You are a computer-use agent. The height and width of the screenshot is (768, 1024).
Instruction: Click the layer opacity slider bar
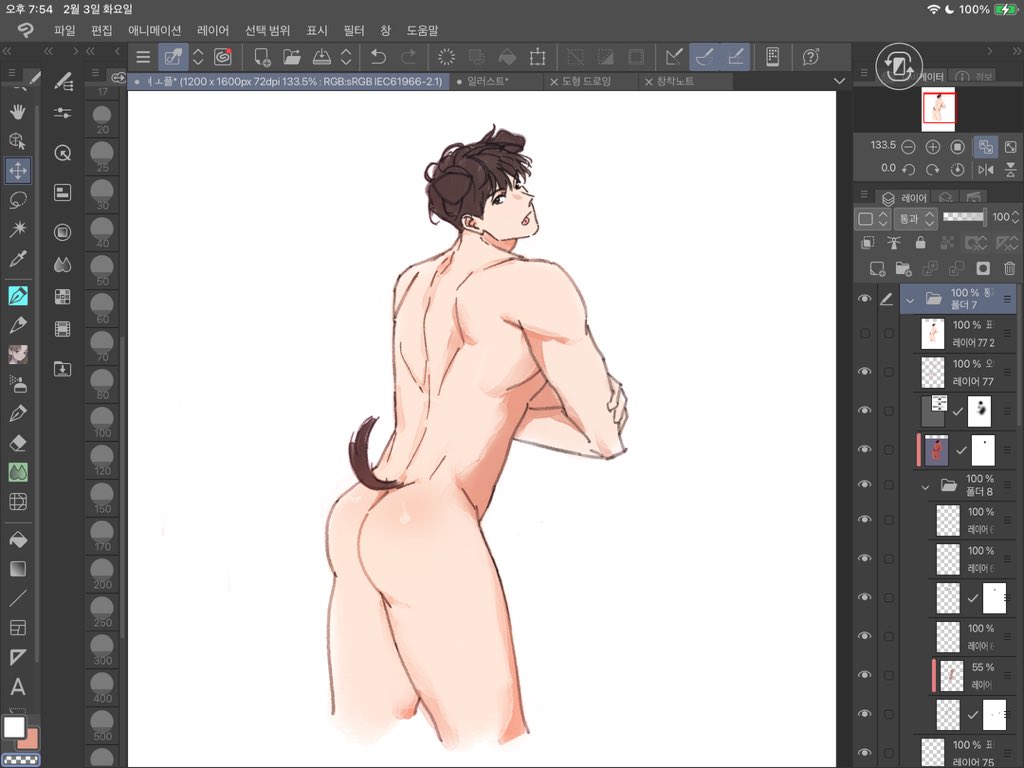pos(964,217)
